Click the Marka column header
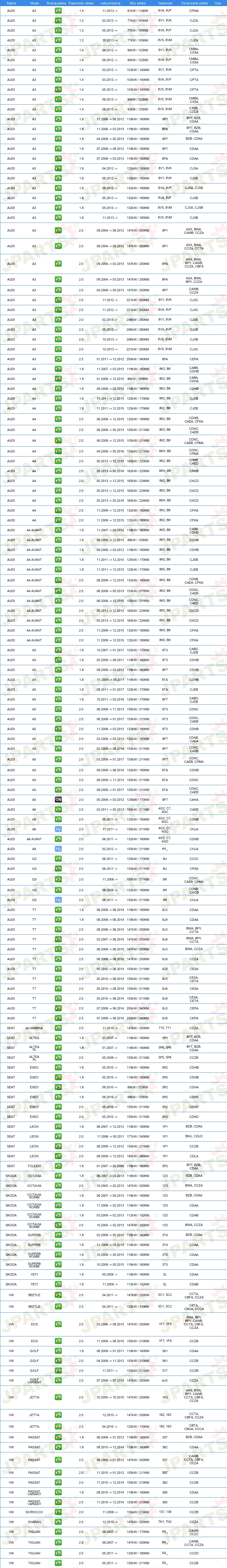Image resolution: width=227 pixels, height=1568 pixels. coord(12,3)
